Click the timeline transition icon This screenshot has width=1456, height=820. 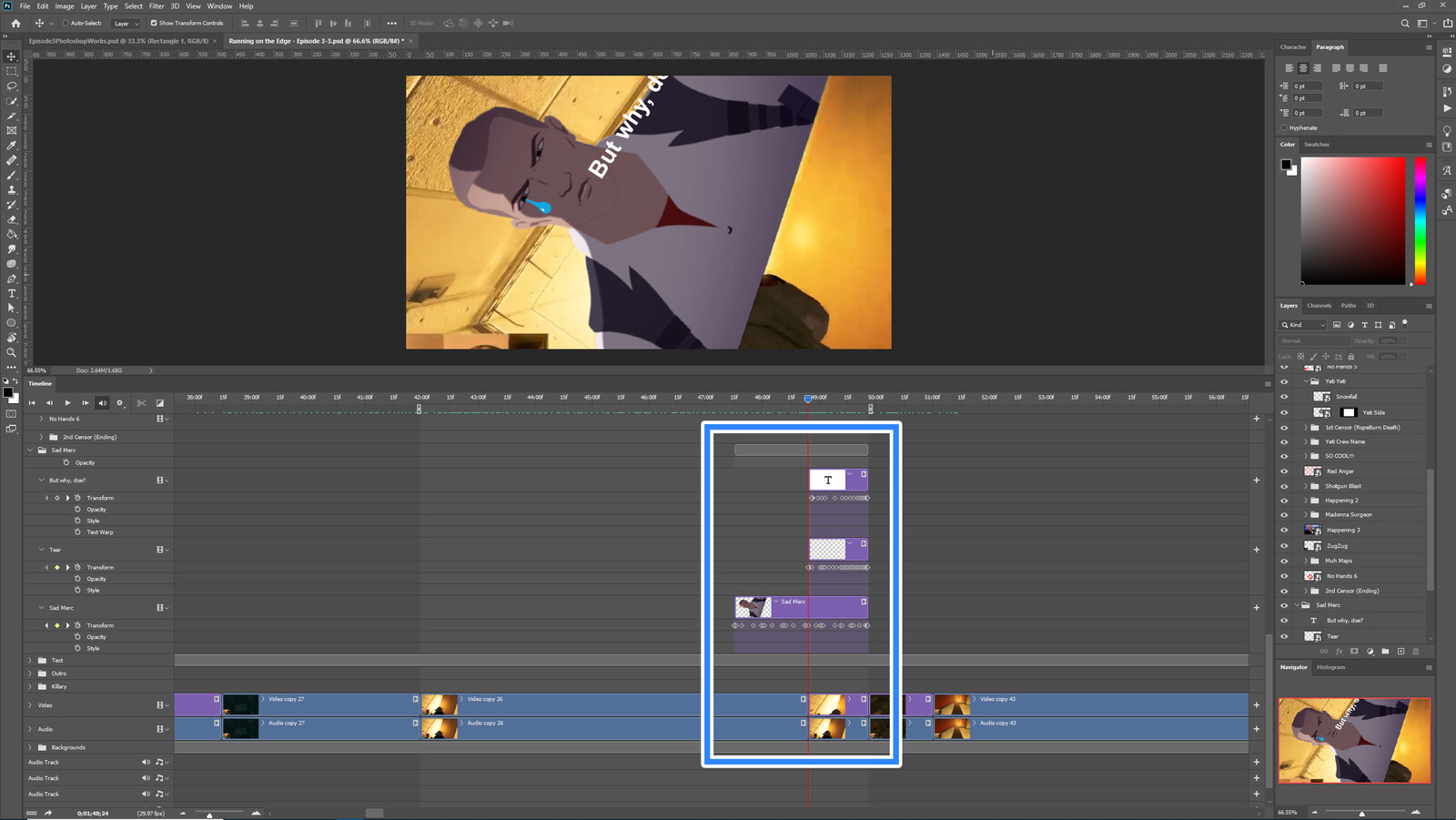pyautogui.click(x=160, y=402)
